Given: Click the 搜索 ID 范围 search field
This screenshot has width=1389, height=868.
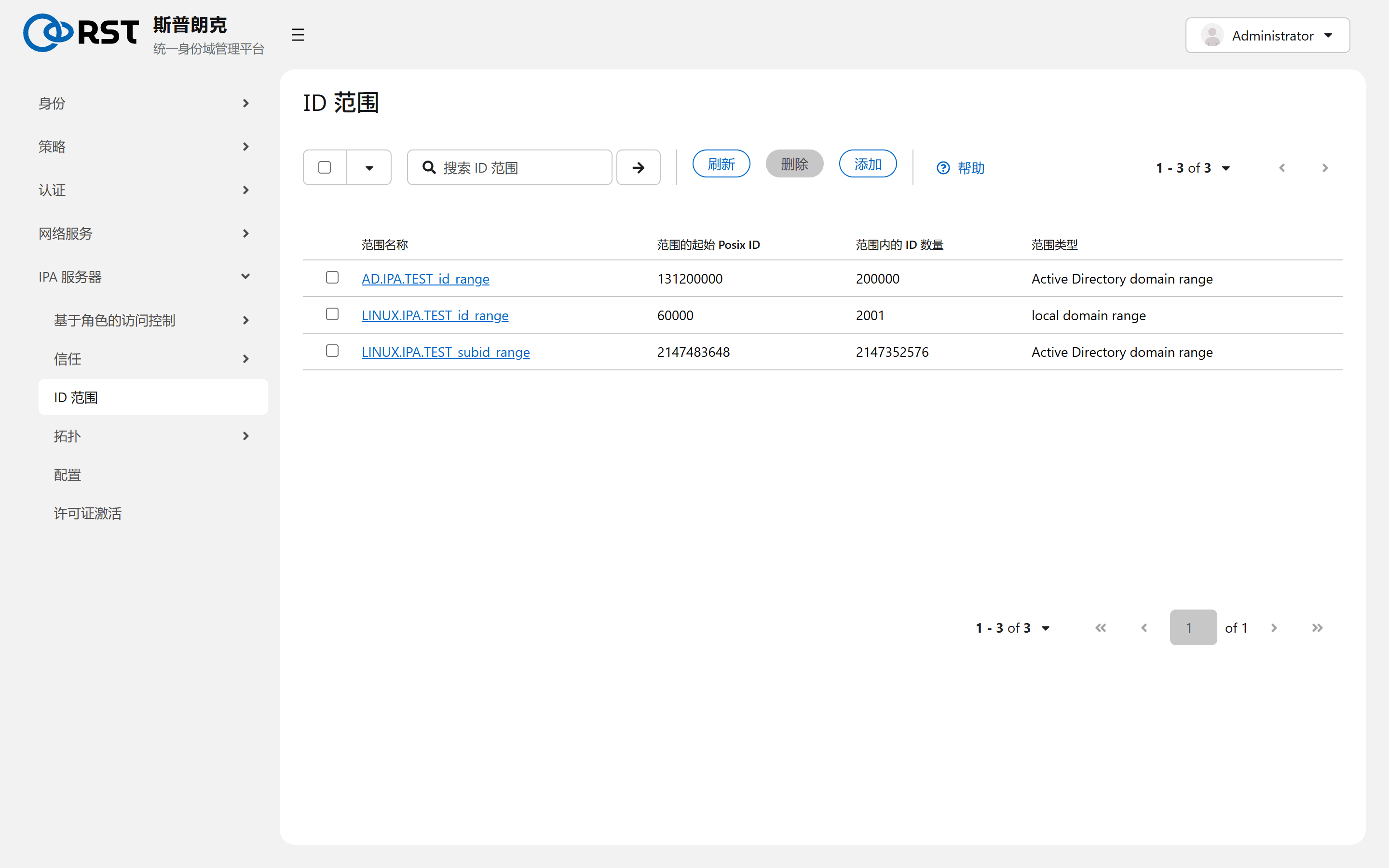Looking at the screenshot, I should 509,168.
